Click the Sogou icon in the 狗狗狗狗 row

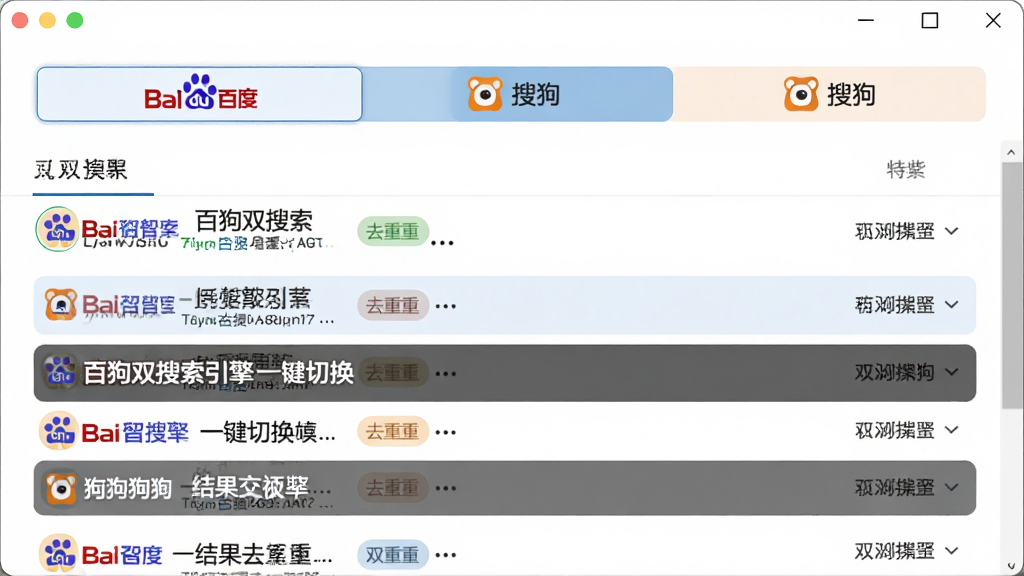(x=61, y=488)
